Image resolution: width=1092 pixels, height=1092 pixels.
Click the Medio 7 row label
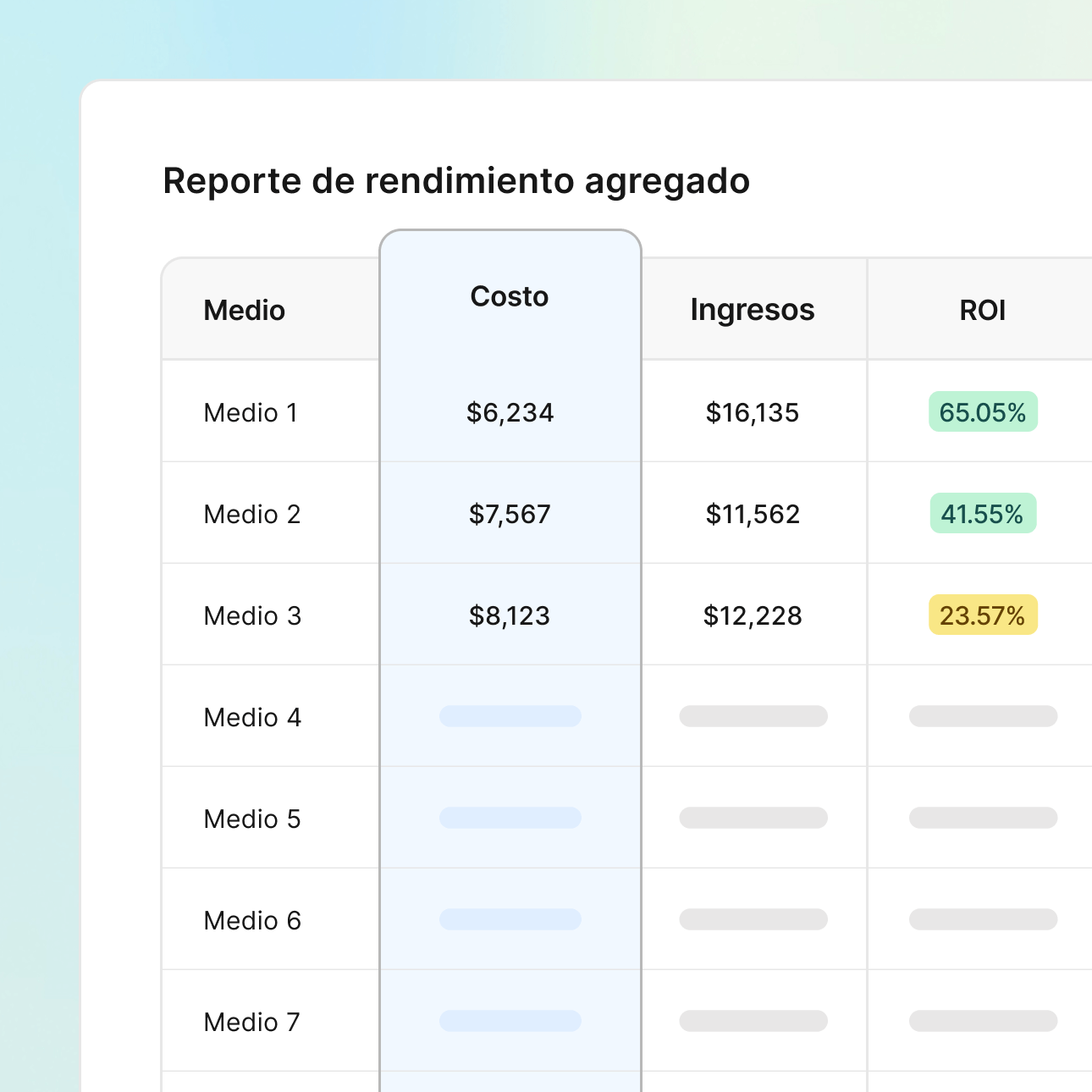coord(251,1022)
